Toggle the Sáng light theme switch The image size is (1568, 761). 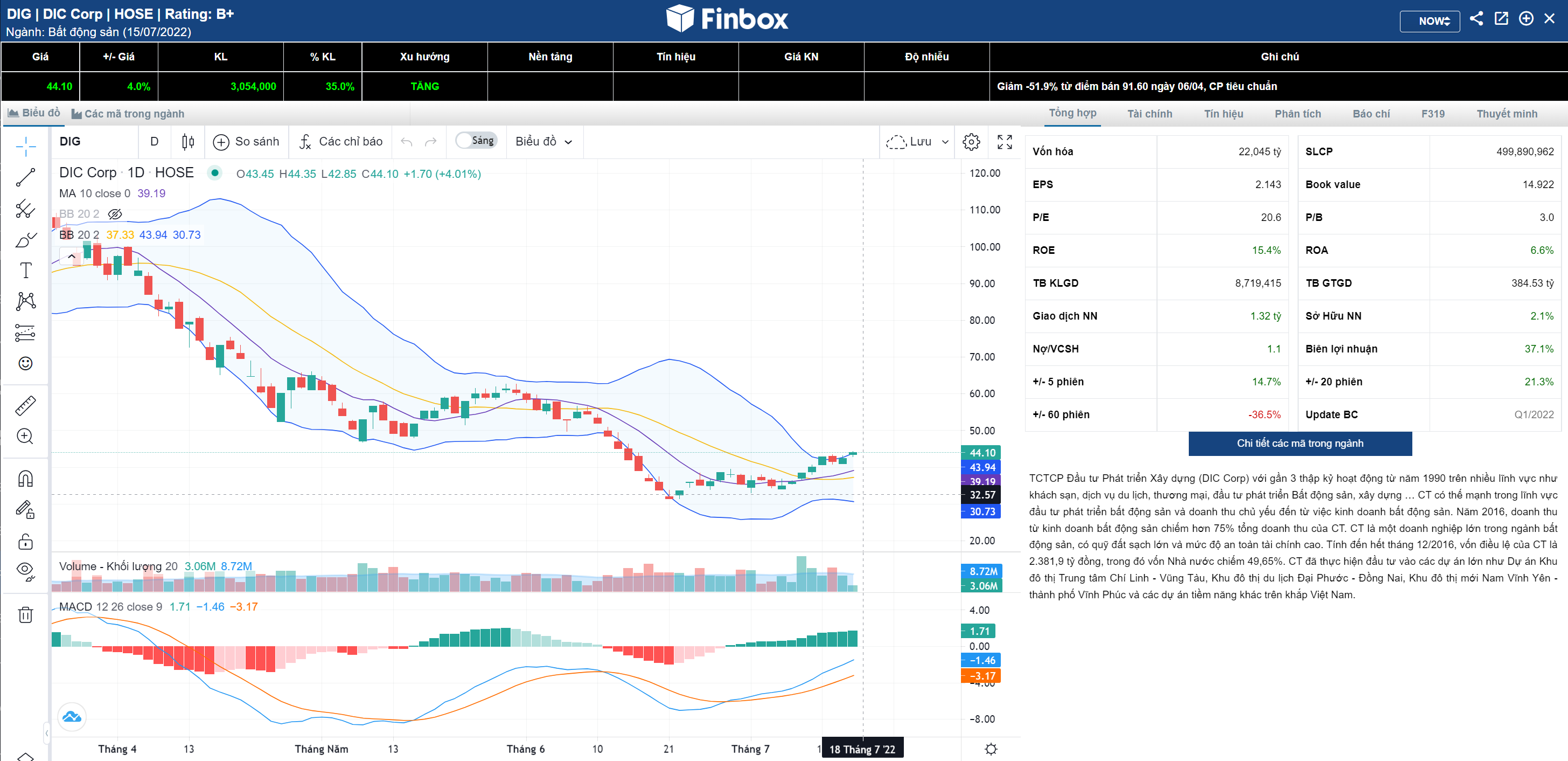coord(476,141)
